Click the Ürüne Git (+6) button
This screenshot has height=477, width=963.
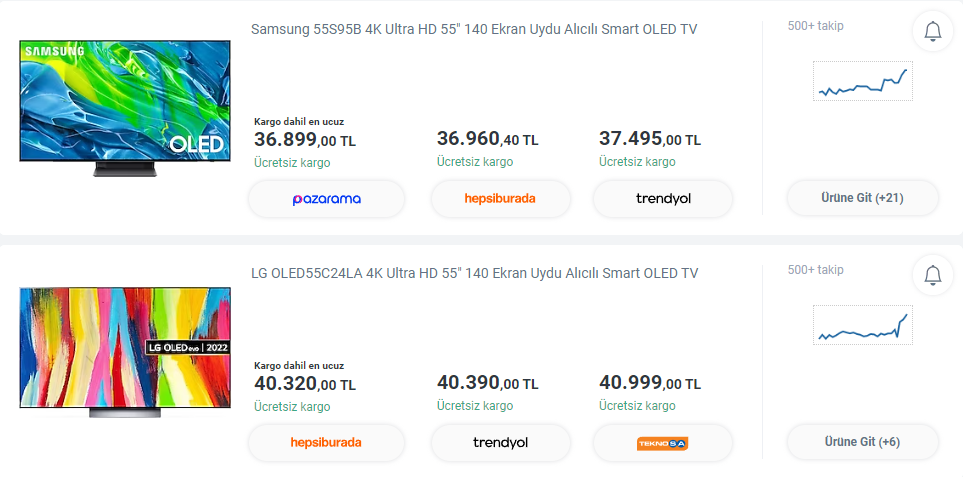(x=862, y=442)
